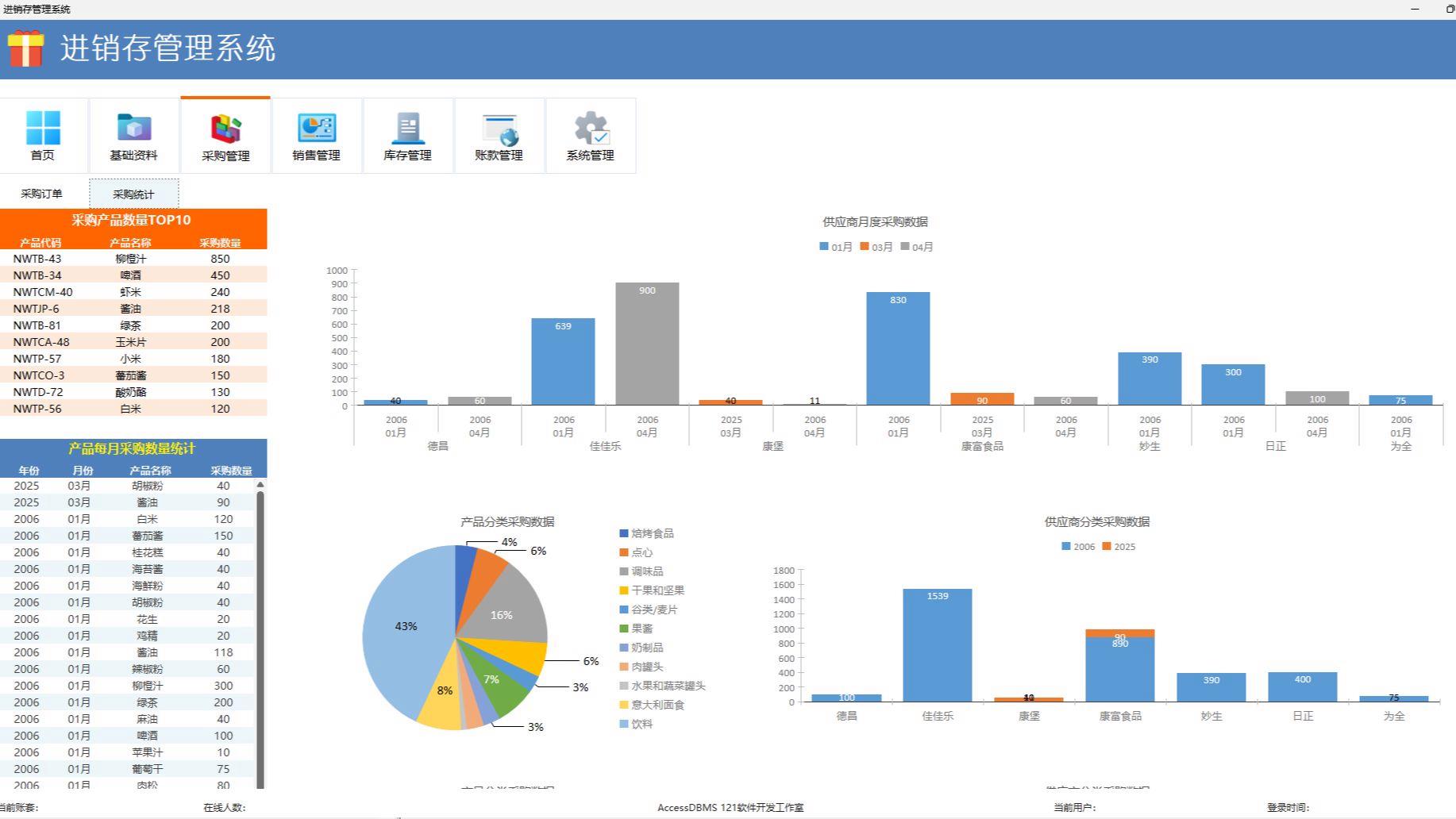Click the AccessDBMS 121软件开发工作室 status text
Viewport: 1456px width, 819px height.
coord(730,808)
